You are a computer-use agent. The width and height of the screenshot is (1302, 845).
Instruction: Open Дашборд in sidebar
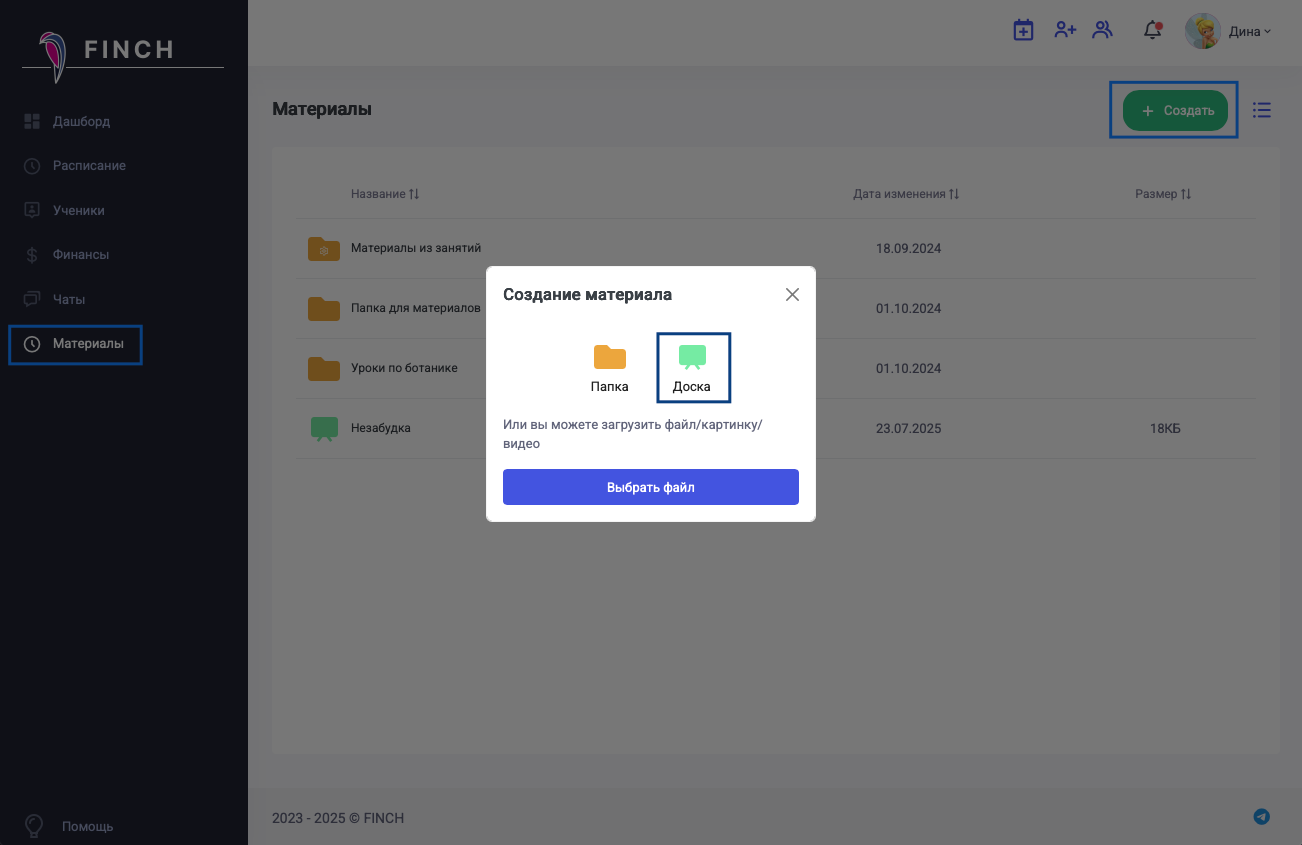point(81,121)
